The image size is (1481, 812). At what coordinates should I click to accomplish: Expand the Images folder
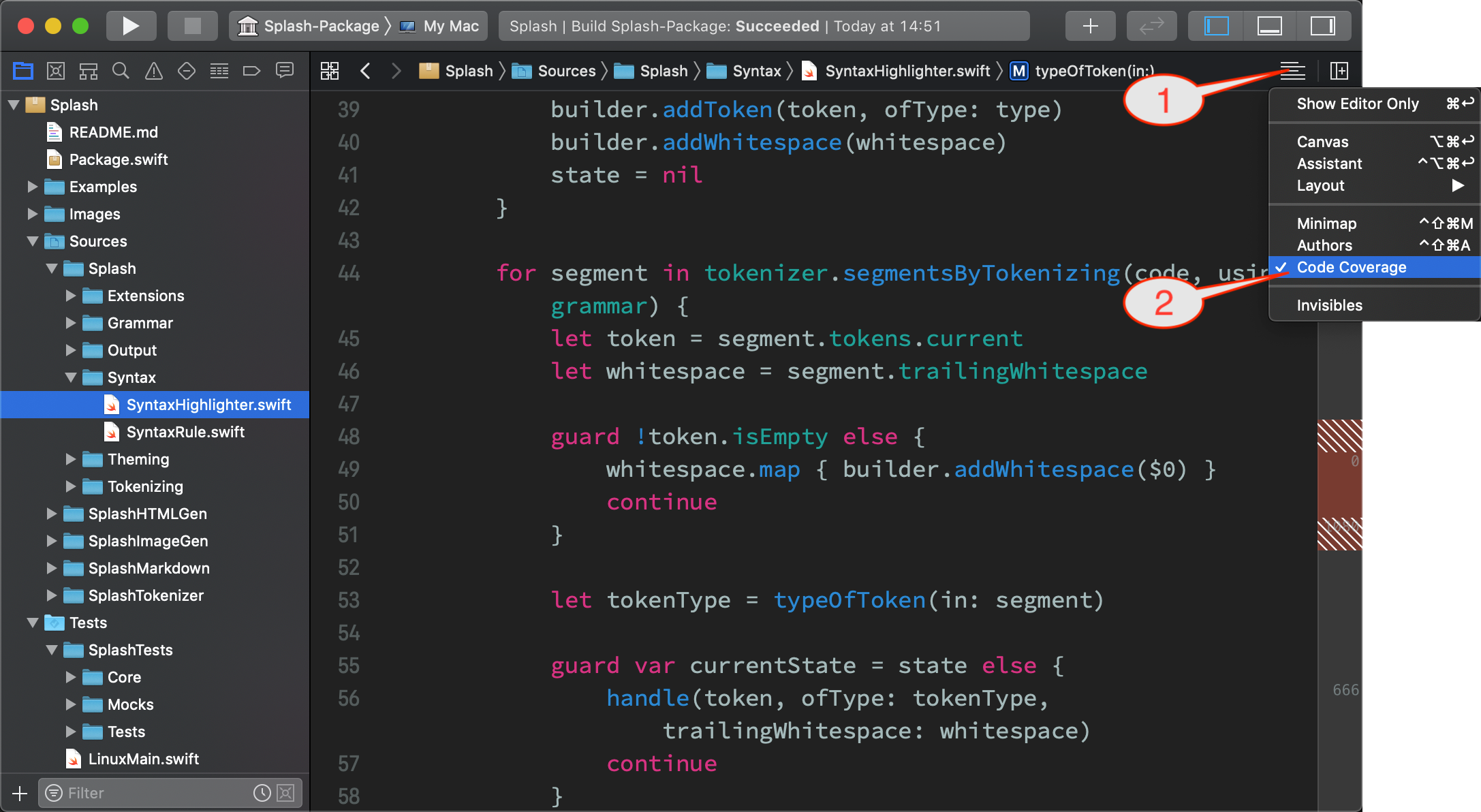[x=32, y=214]
